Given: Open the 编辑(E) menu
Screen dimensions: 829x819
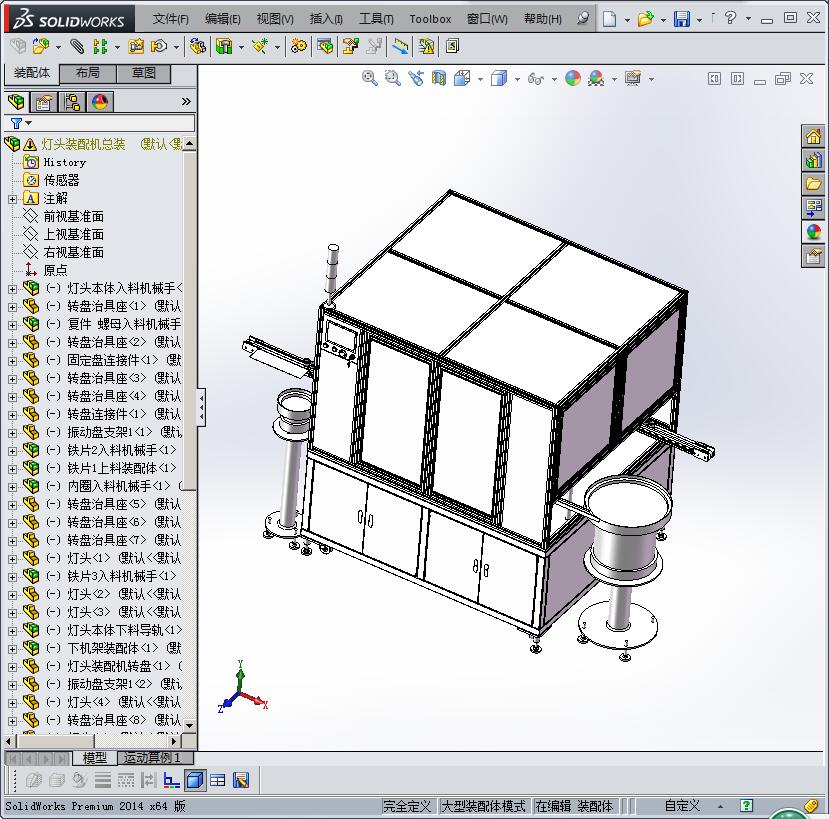Looking at the screenshot, I should [223, 19].
